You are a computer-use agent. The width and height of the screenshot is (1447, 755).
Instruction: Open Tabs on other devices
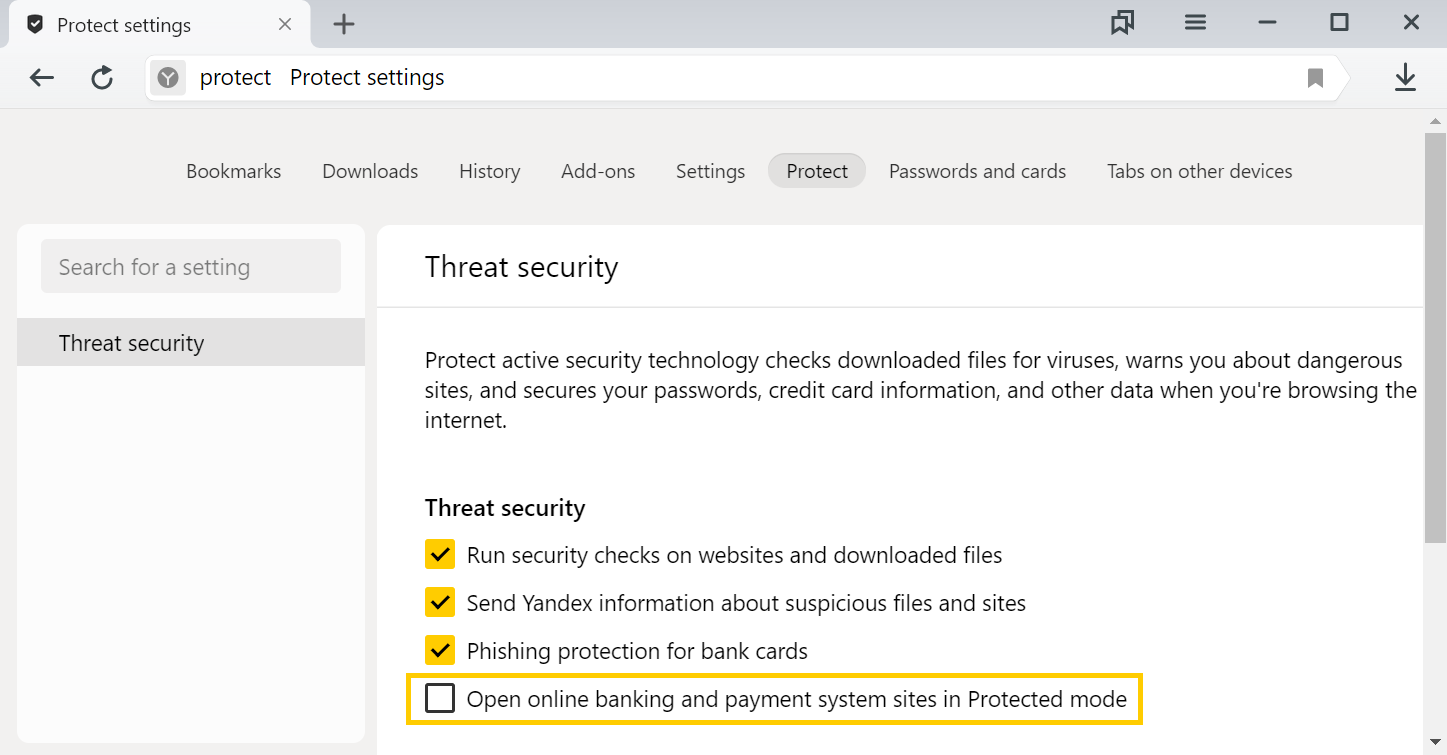[1200, 171]
